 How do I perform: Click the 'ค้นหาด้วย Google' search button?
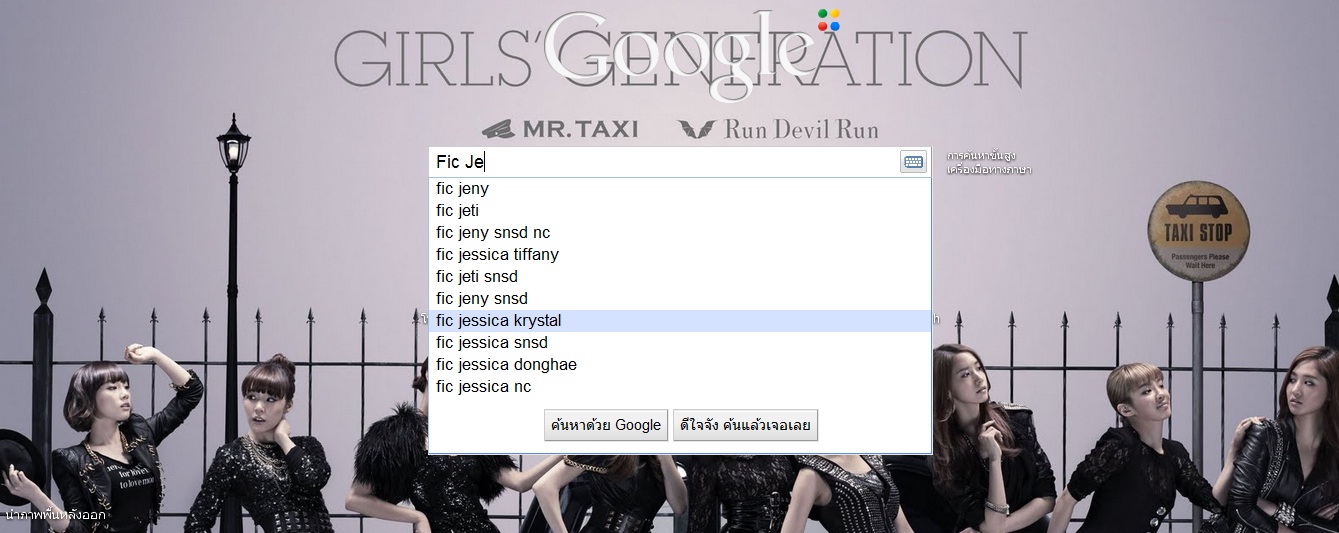[x=606, y=425]
